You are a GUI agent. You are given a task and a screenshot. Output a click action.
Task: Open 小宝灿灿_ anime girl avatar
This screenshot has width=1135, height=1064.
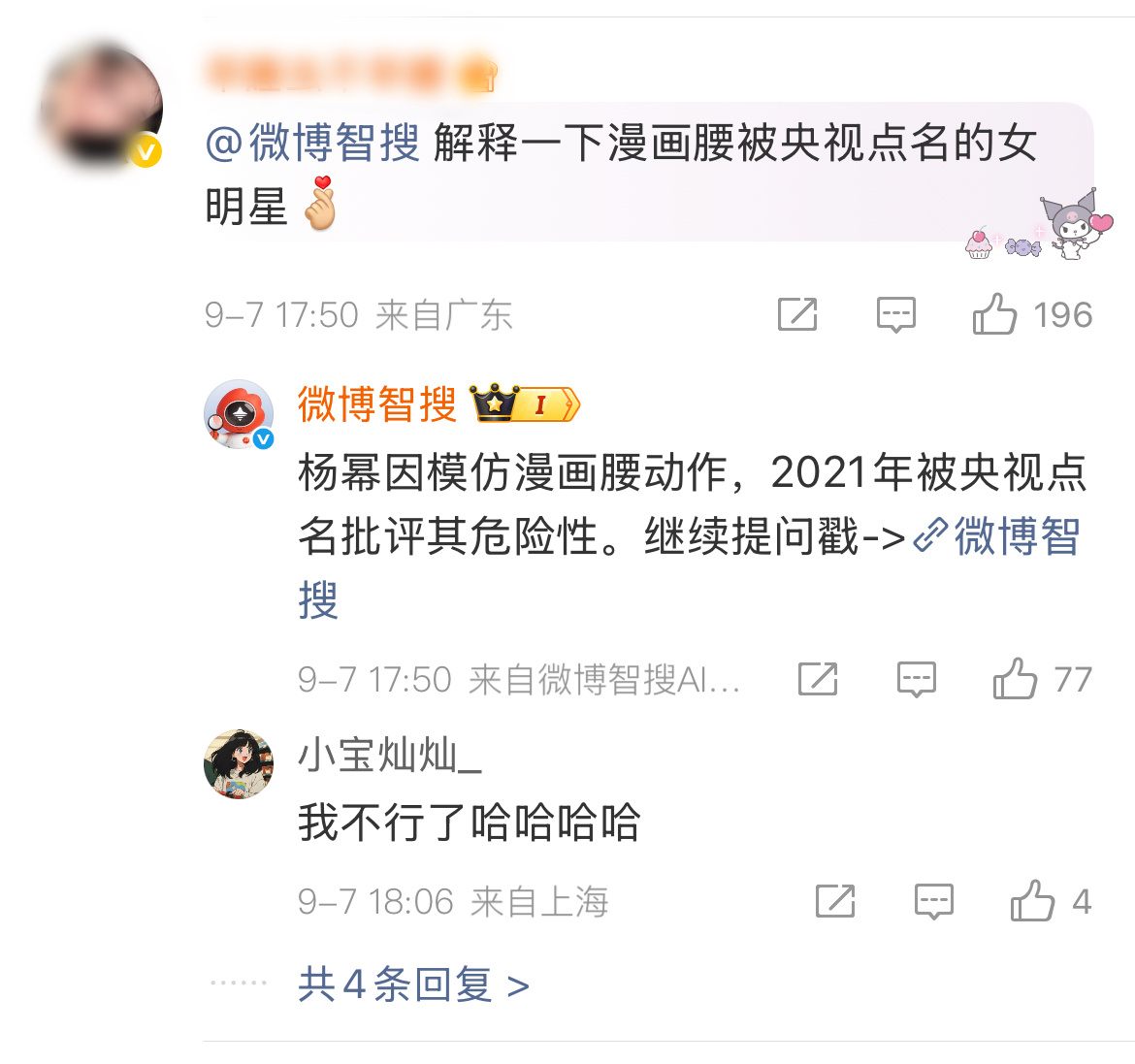(239, 764)
